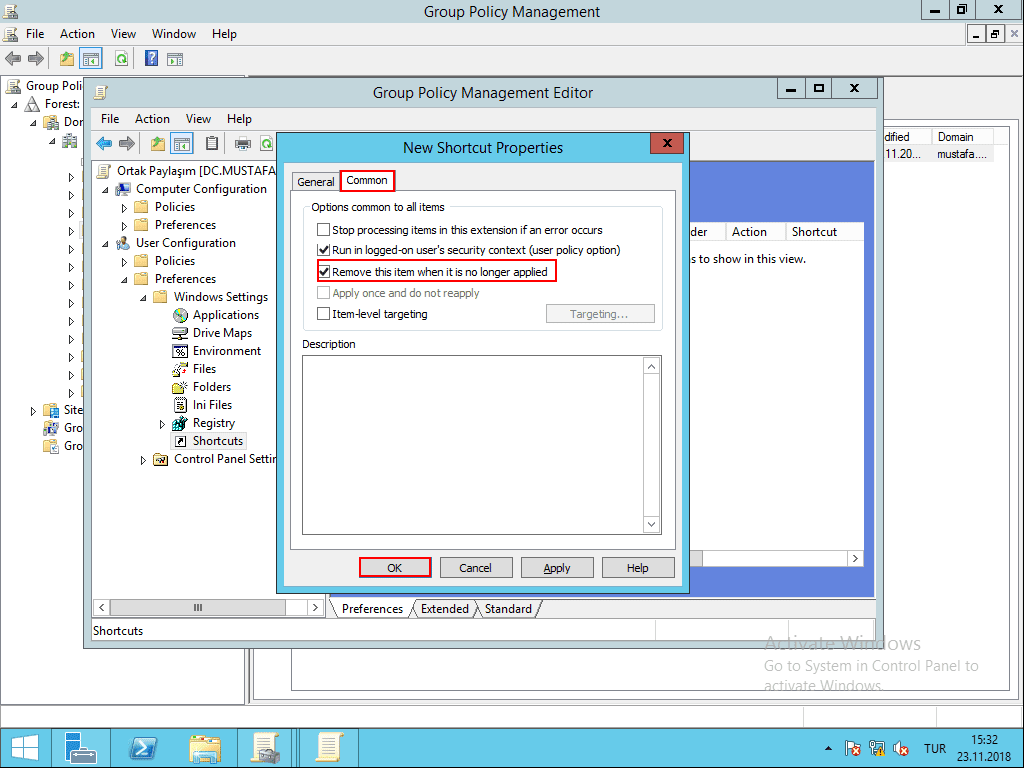Image resolution: width=1024 pixels, height=768 pixels.
Task: Click printer icon in Editor toolbar
Action: [x=242, y=143]
